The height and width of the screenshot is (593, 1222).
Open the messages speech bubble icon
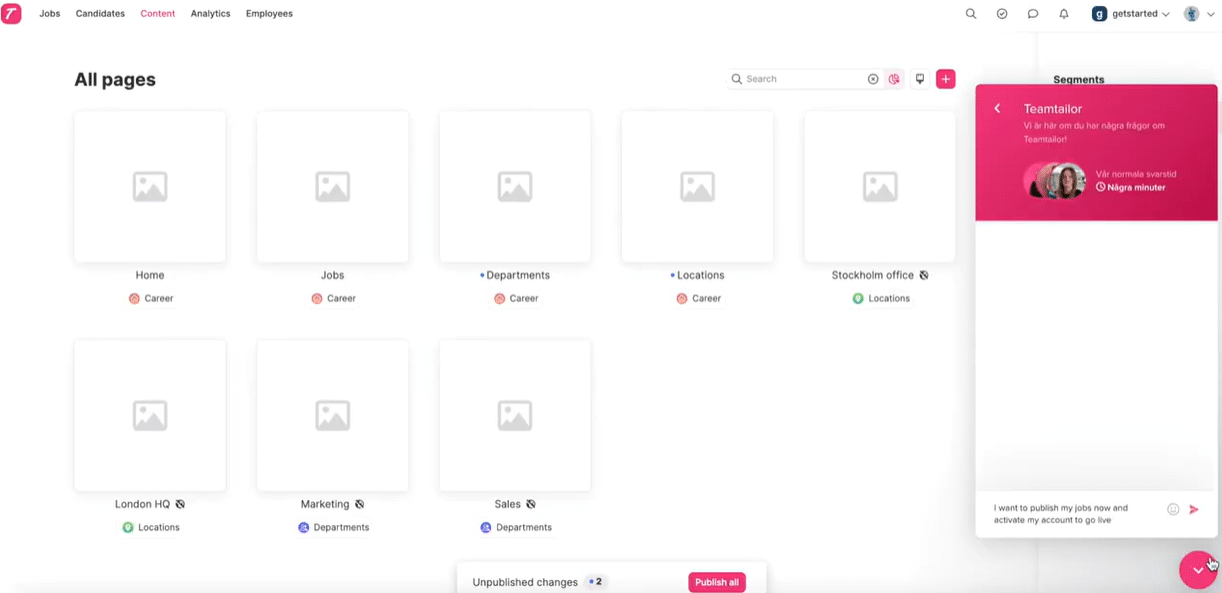click(1033, 14)
